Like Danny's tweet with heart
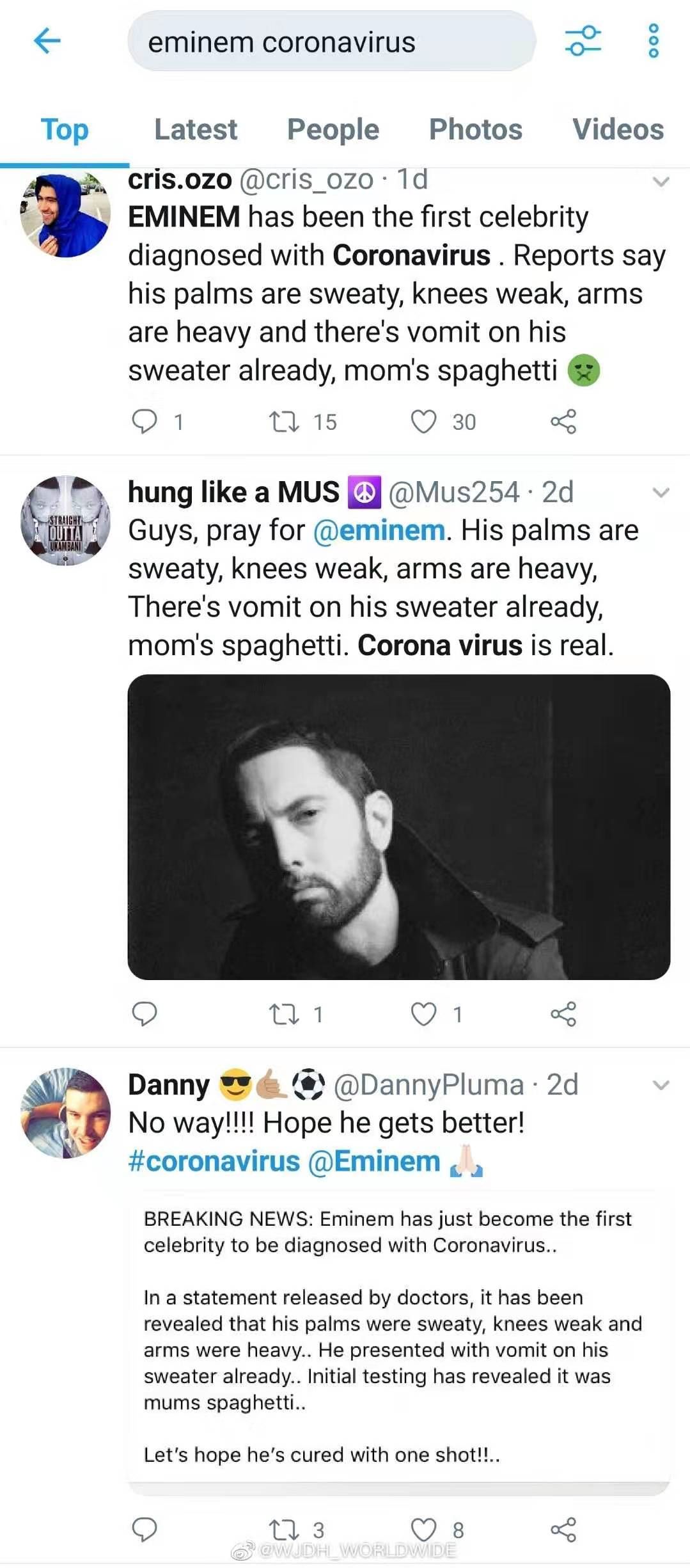This screenshot has height=1568, width=690. pos(423,1529)
